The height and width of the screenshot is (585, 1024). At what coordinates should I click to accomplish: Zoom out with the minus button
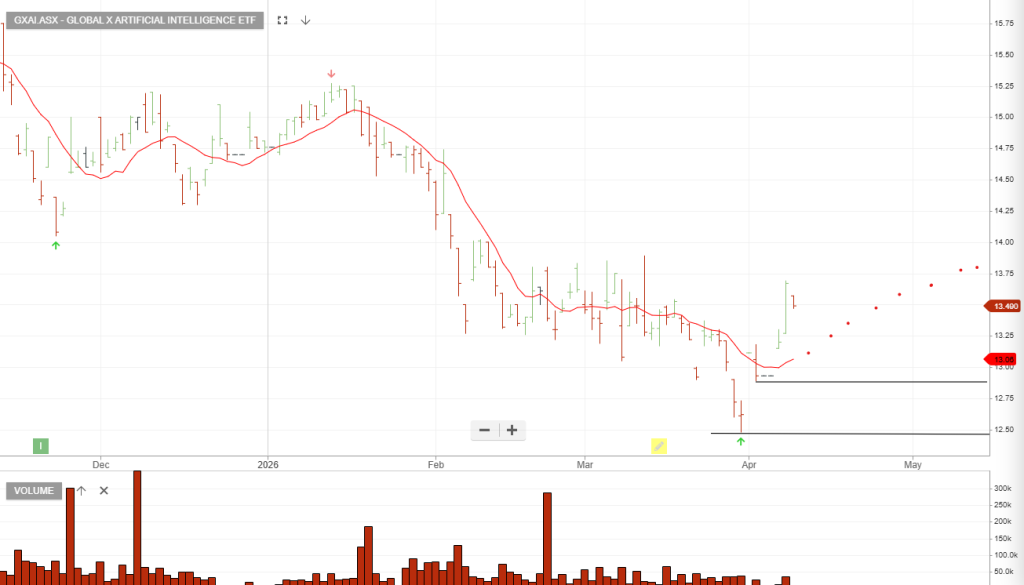coord(485,430)
